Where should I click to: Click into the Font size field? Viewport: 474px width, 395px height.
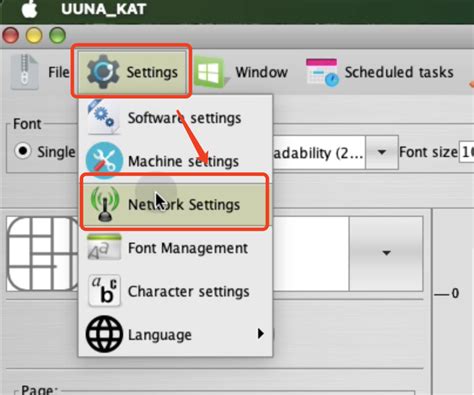[466, 152]
